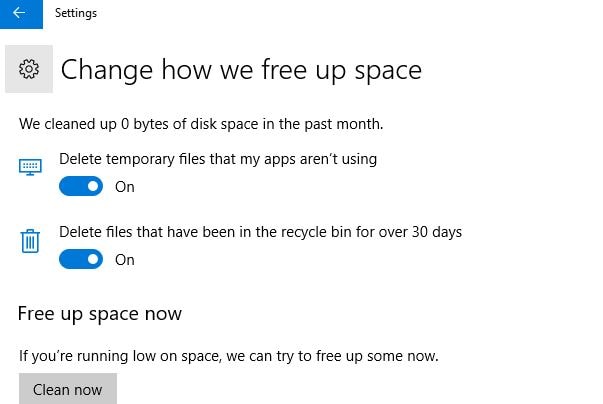This screenshot has height=404, width=603.
Task: Click the "Free up space now" heading
Action: pyautogui.click(x=100, y=314)
